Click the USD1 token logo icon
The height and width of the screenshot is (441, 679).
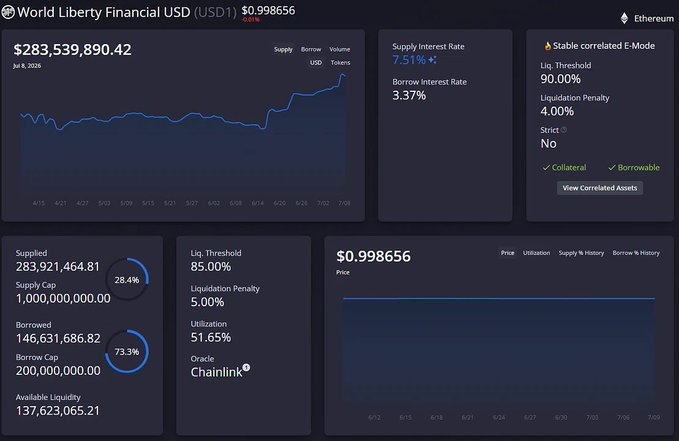8,12
